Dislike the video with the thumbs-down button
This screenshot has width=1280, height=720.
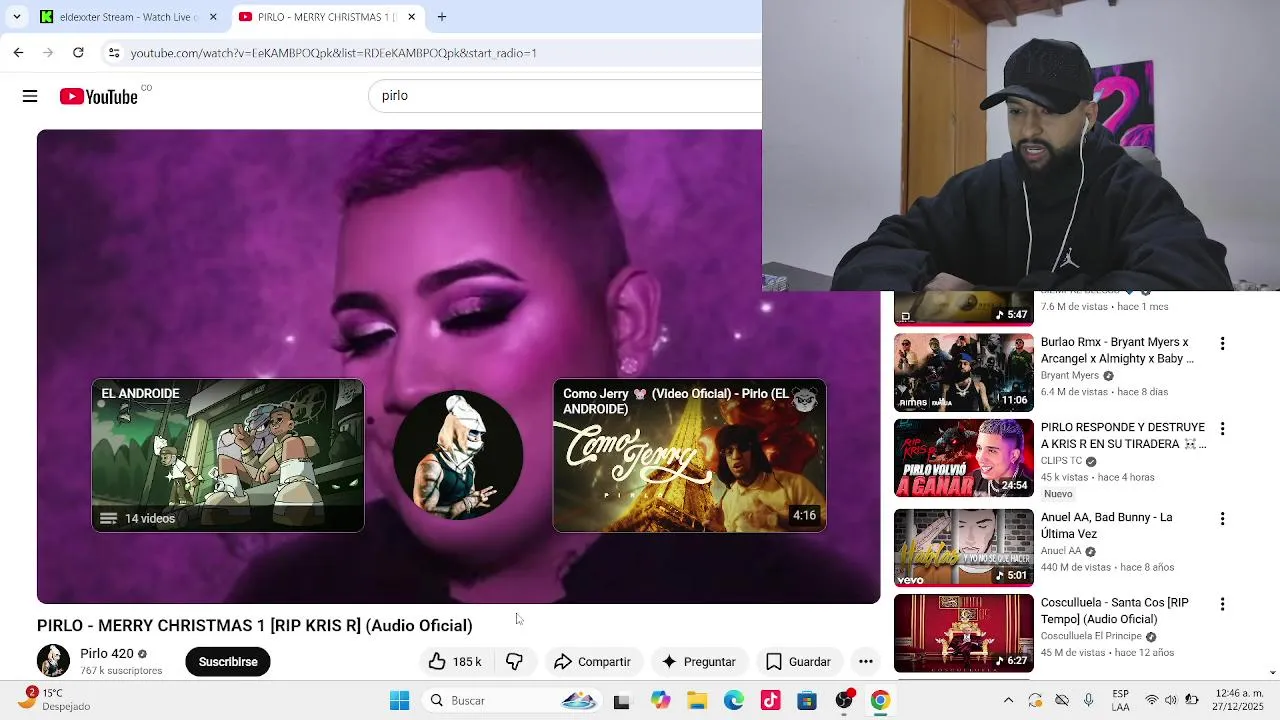pos(514,662)
